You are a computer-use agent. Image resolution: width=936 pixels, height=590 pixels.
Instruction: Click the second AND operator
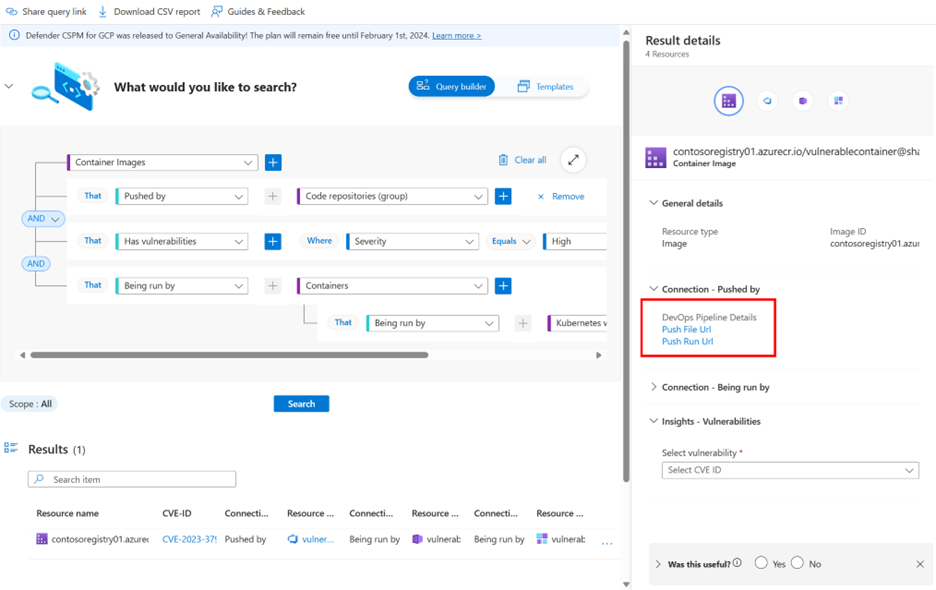[36, 263]
